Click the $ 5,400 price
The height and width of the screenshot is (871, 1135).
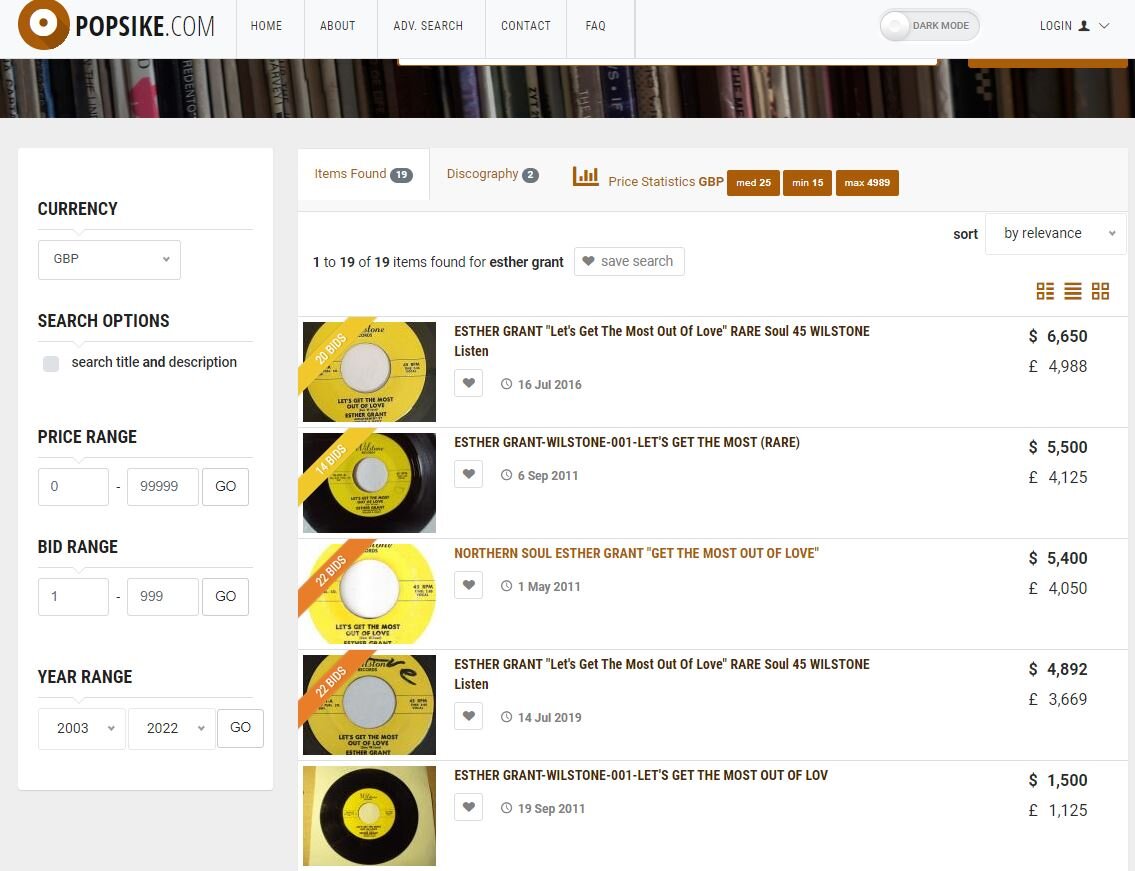(1058, 558)
